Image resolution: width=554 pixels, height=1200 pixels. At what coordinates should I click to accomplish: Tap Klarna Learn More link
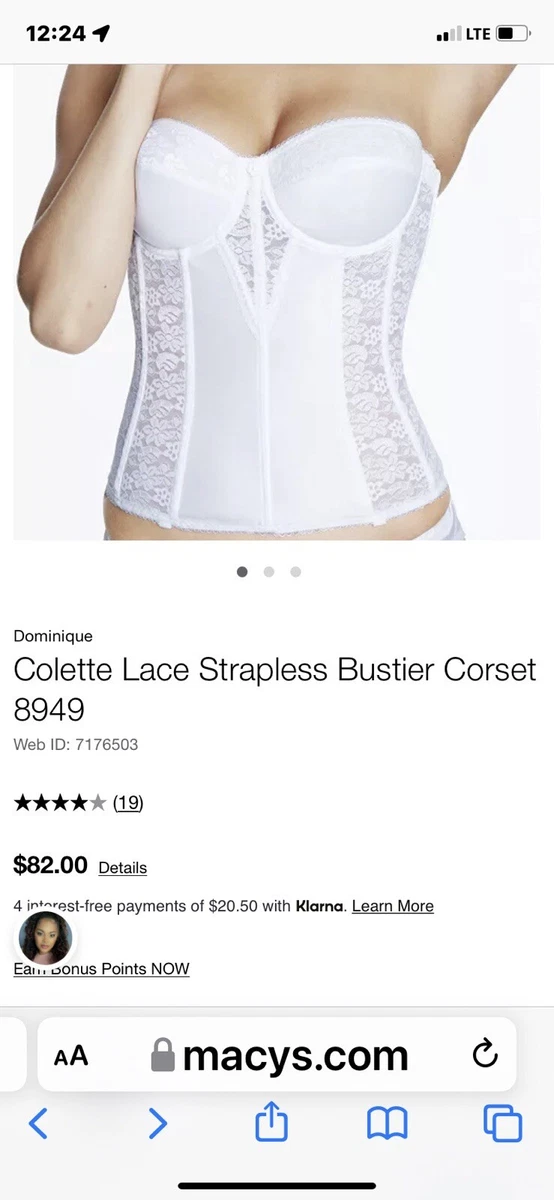pyautogui.click(x=393, y=906)
